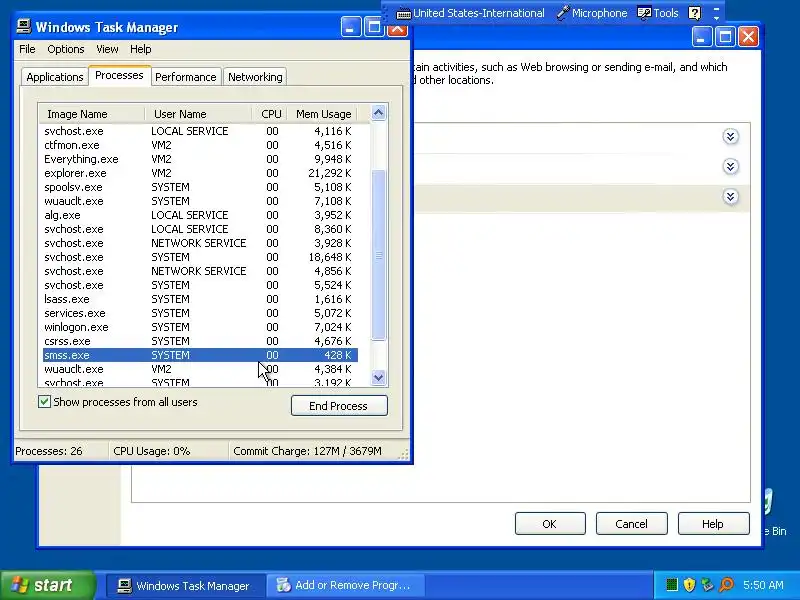Select the csrss.exe process row
The height and width of the screenshot is (600, 800).
click(200, 341)
